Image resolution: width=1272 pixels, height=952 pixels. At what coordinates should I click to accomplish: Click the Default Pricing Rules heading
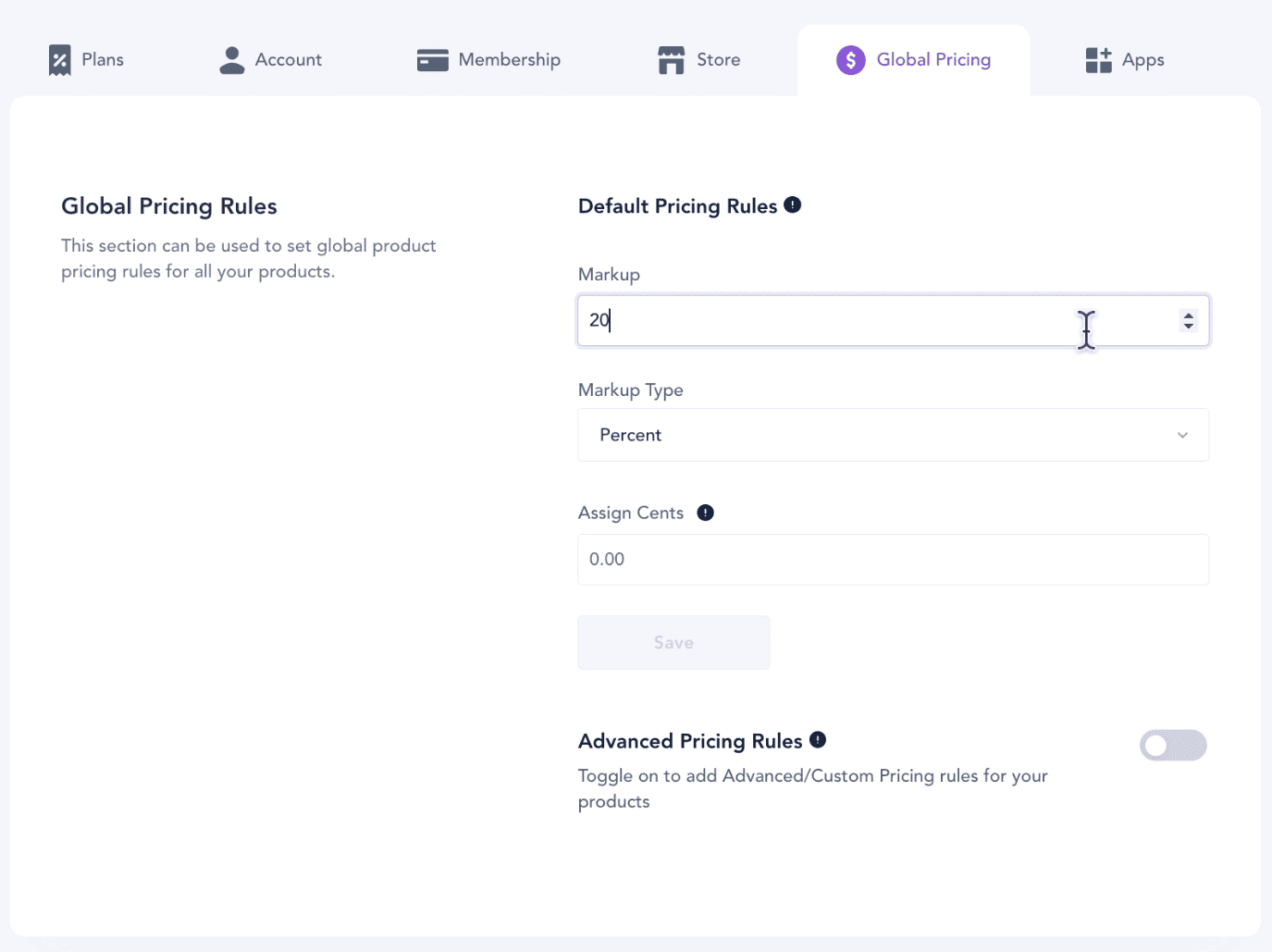(x=678, y=206)
